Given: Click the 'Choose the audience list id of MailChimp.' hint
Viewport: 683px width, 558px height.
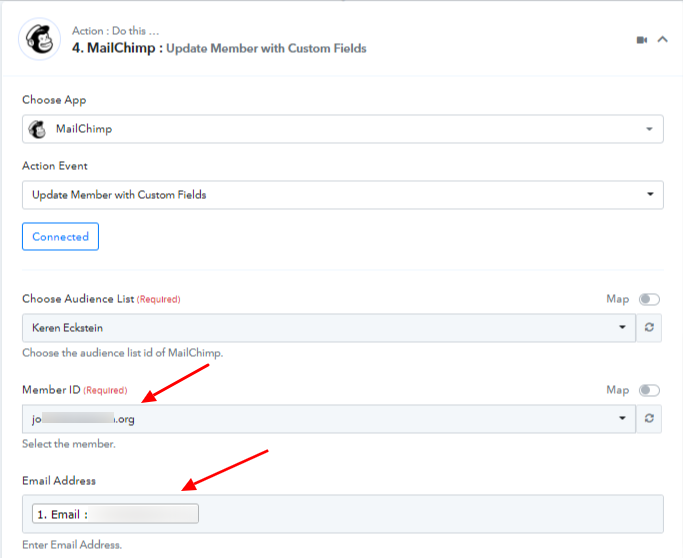Looking at the screenshot, I should click(122, 353).
